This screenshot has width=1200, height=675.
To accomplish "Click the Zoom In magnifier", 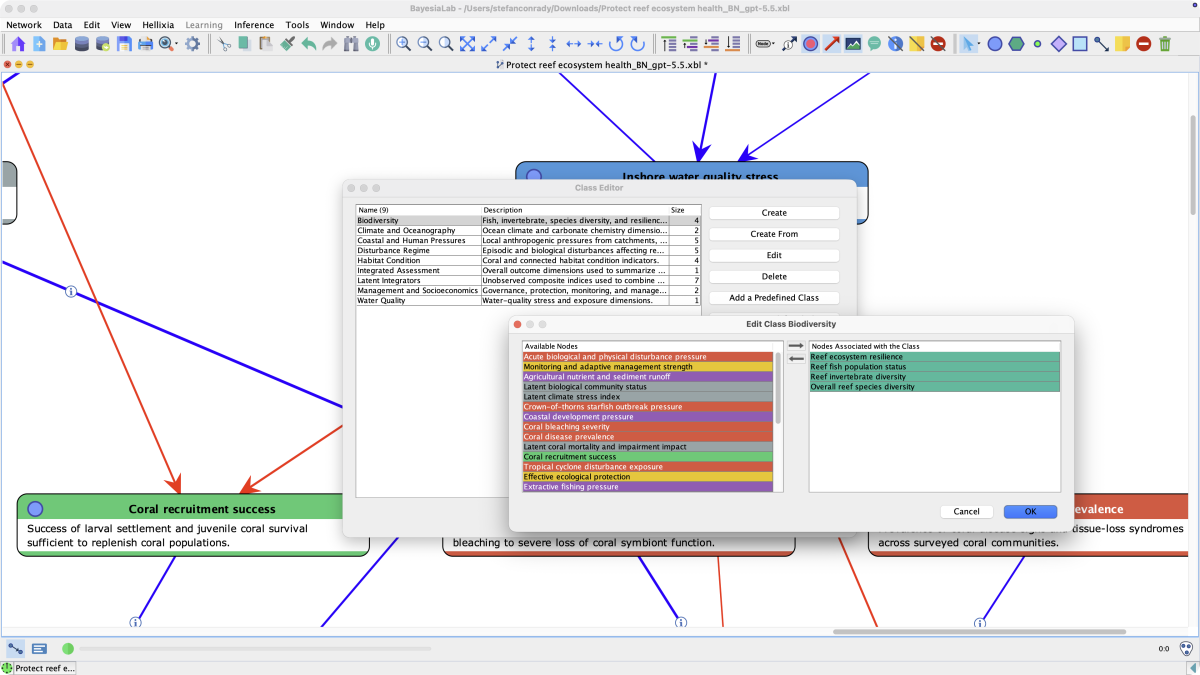I will pyautogui.click(x=403, y=44).
